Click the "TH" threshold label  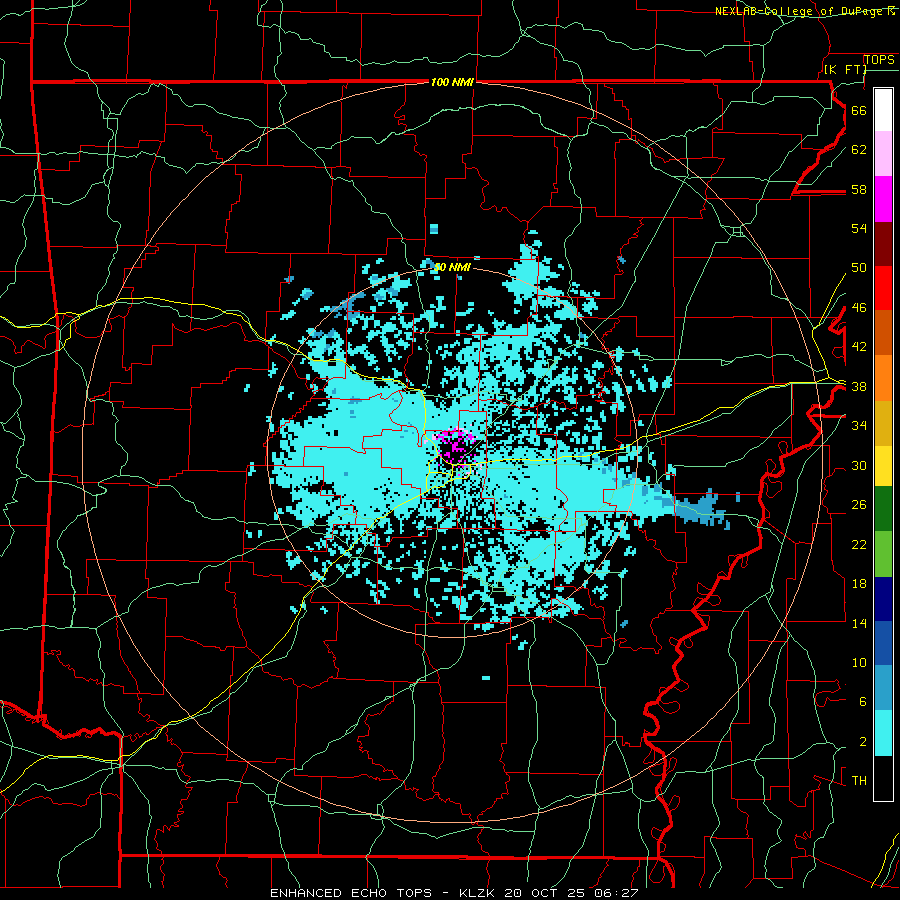coord(859,780)
